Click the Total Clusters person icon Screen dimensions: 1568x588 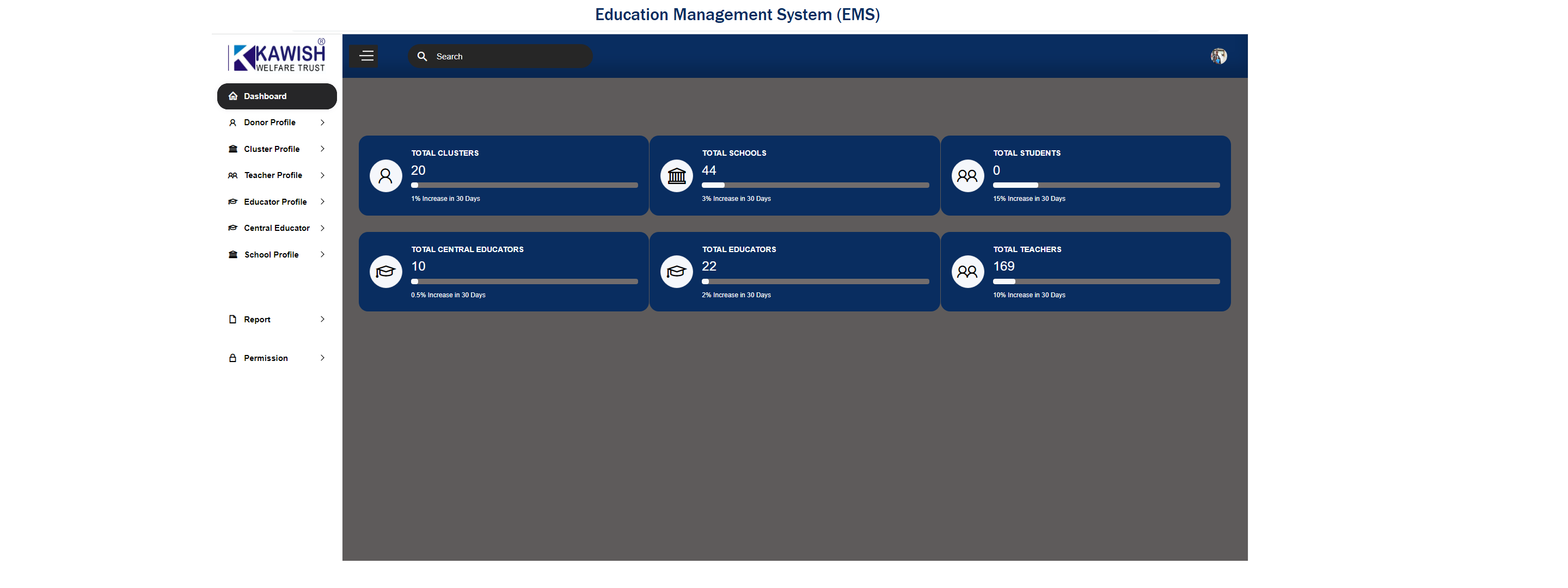[x=385, y=176]
